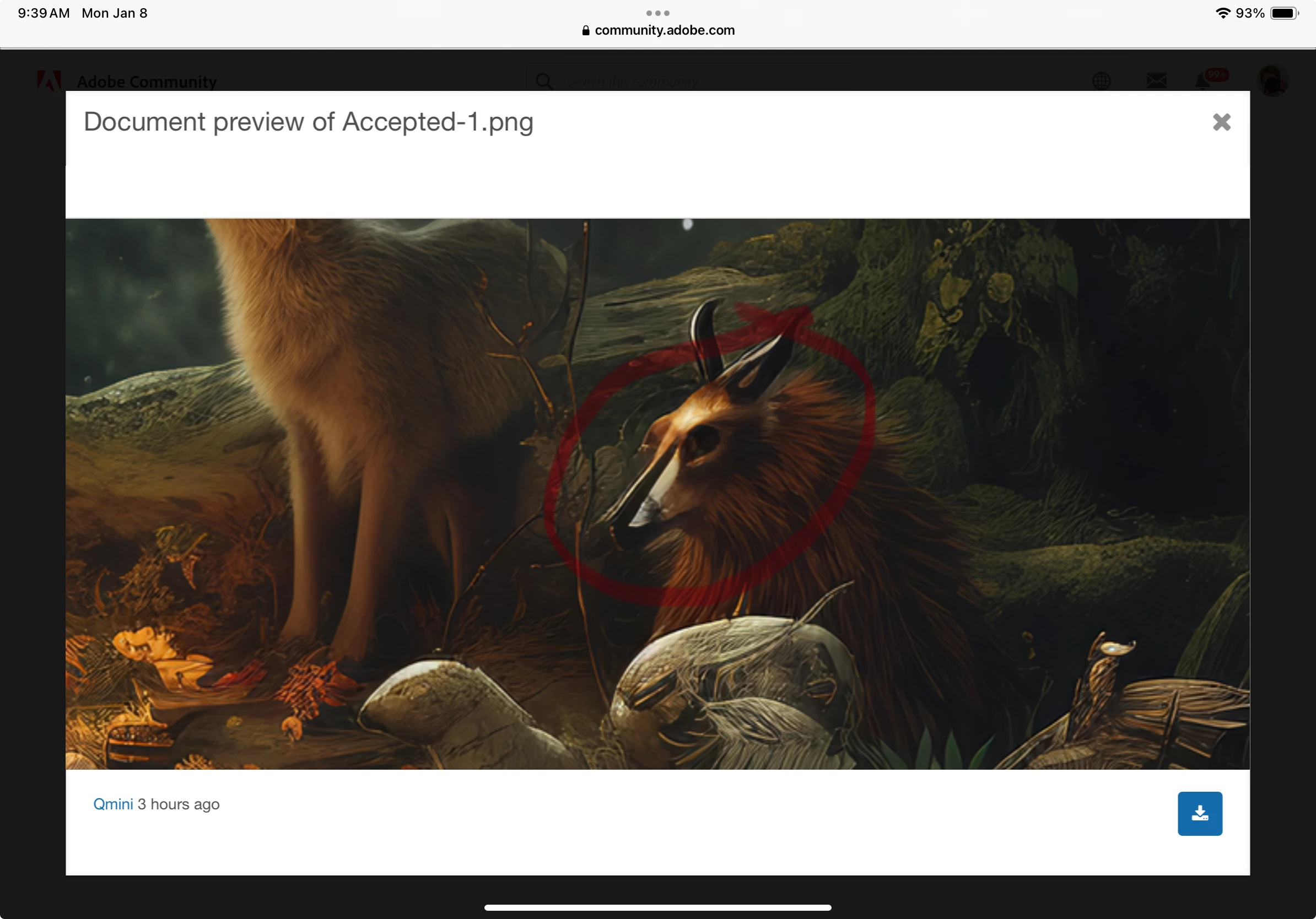Click the red Adobe logo

[x=48, y=81]
